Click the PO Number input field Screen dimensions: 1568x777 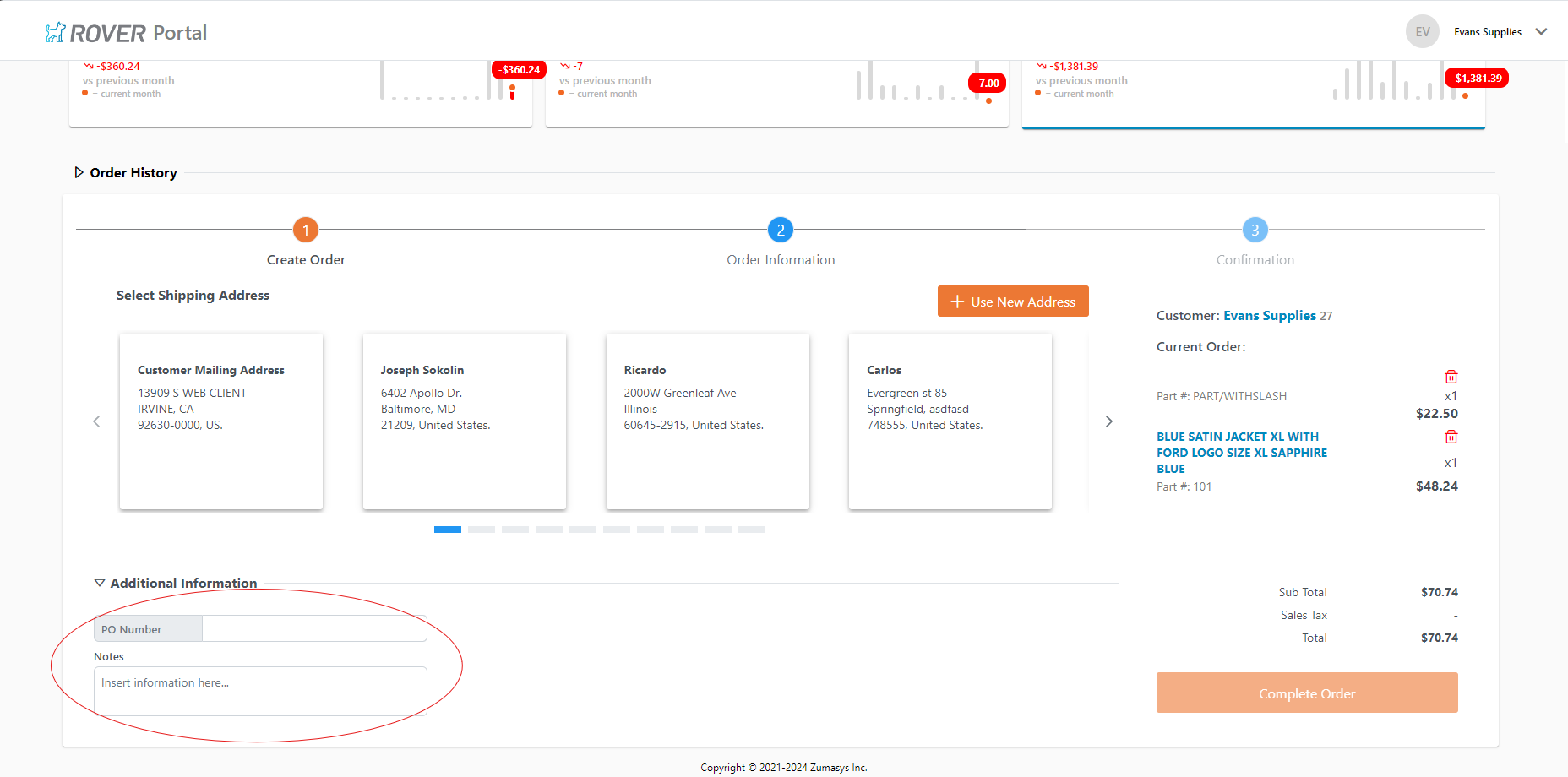pyautogui.click(x=313, y=628)
